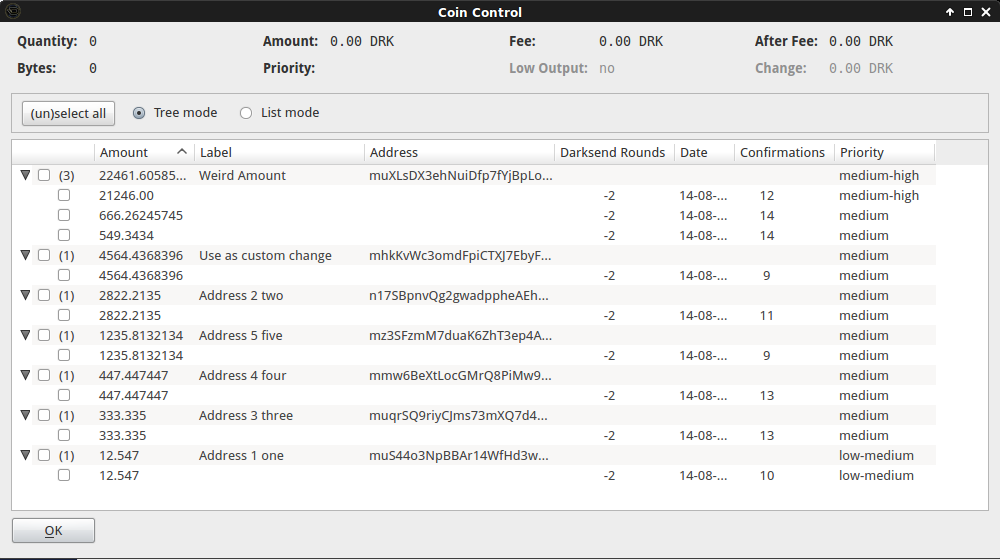Tick the Address 1 one group checkbox
This screenshot has height=560, width=1000.
coord(44,455)
